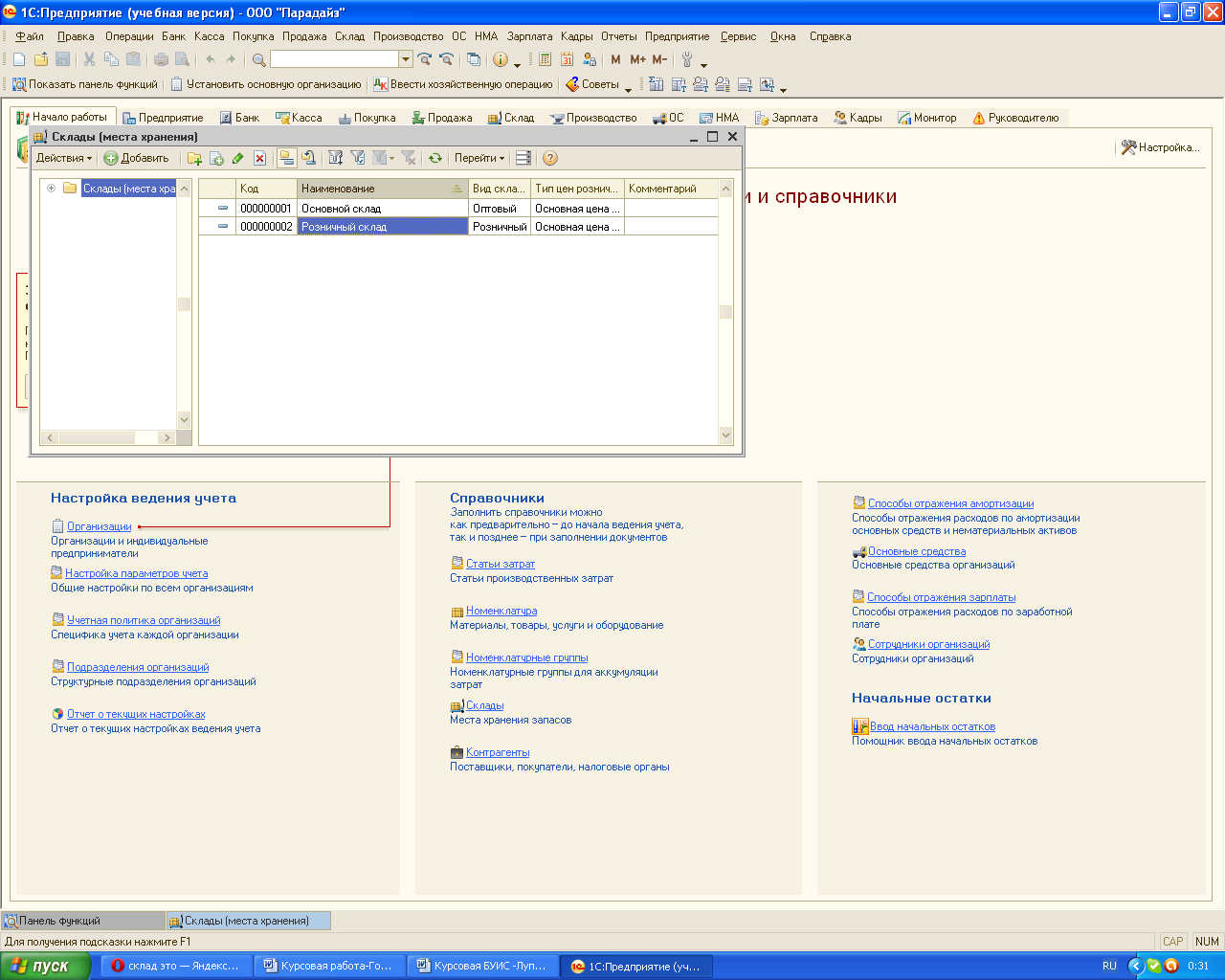The height and width of the screenshot is (980, 1225).
Task: Open the Ввод начальных остатков link
Action: pyautogui.click(x=932, y=726)
